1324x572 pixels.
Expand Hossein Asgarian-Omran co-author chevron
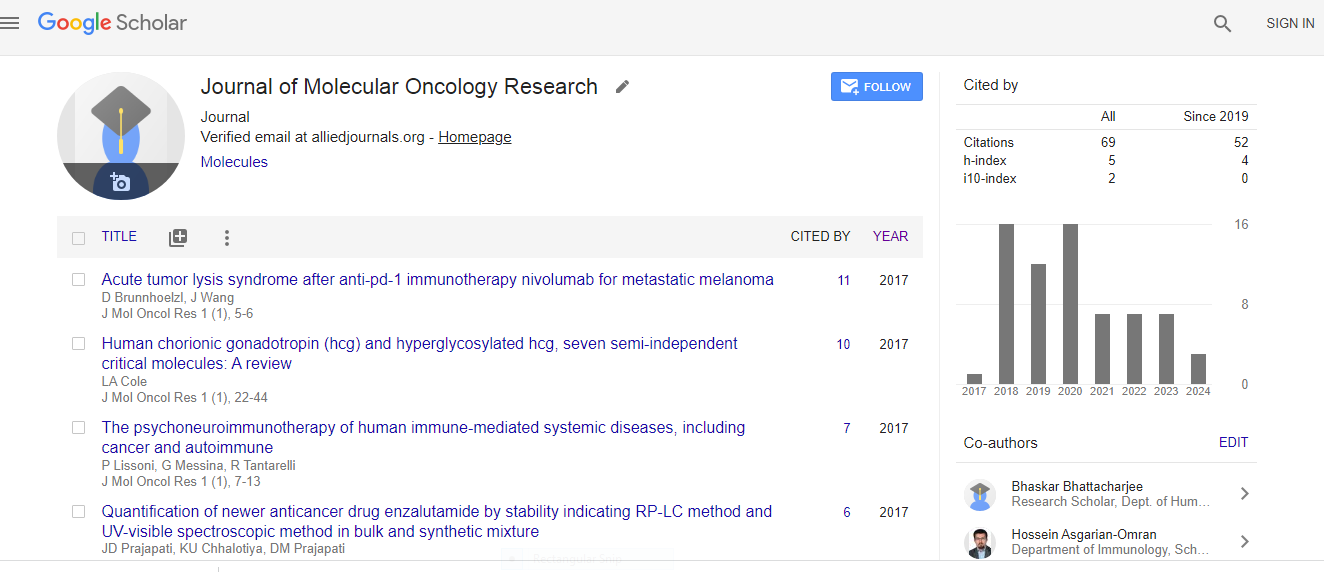1244,541
